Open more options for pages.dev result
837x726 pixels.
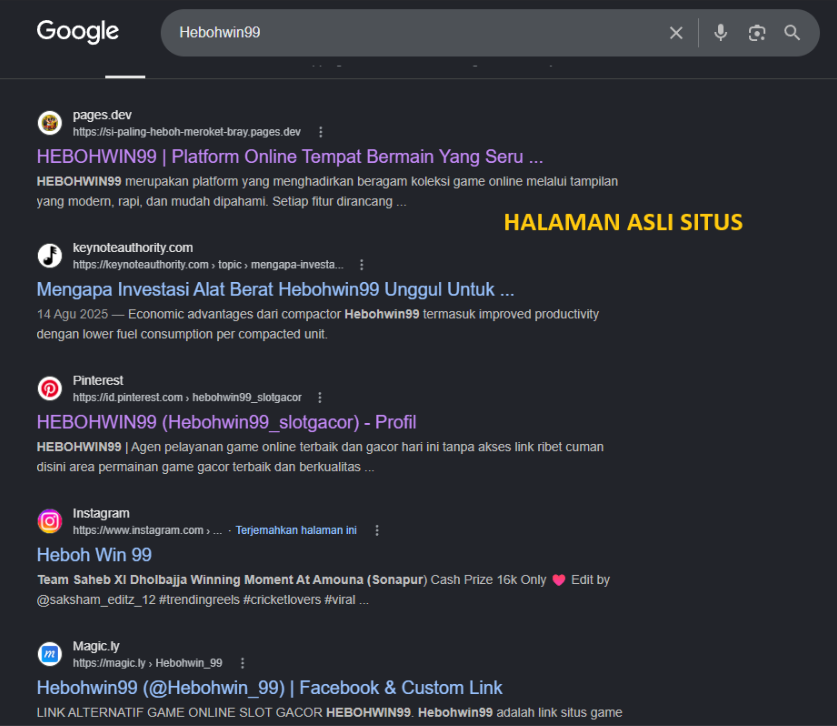click(320, 132)
